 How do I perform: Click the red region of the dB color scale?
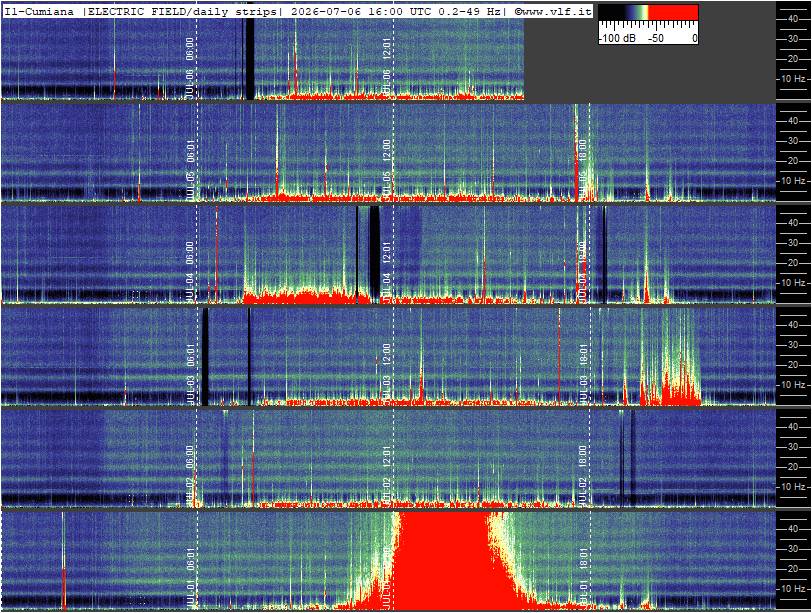673,13
